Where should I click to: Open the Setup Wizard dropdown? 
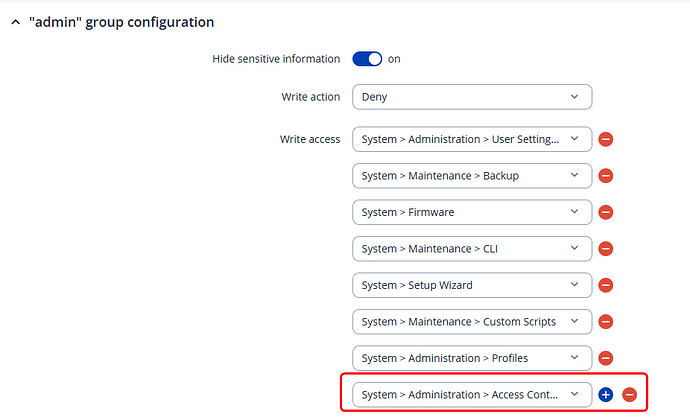(472, 285)
